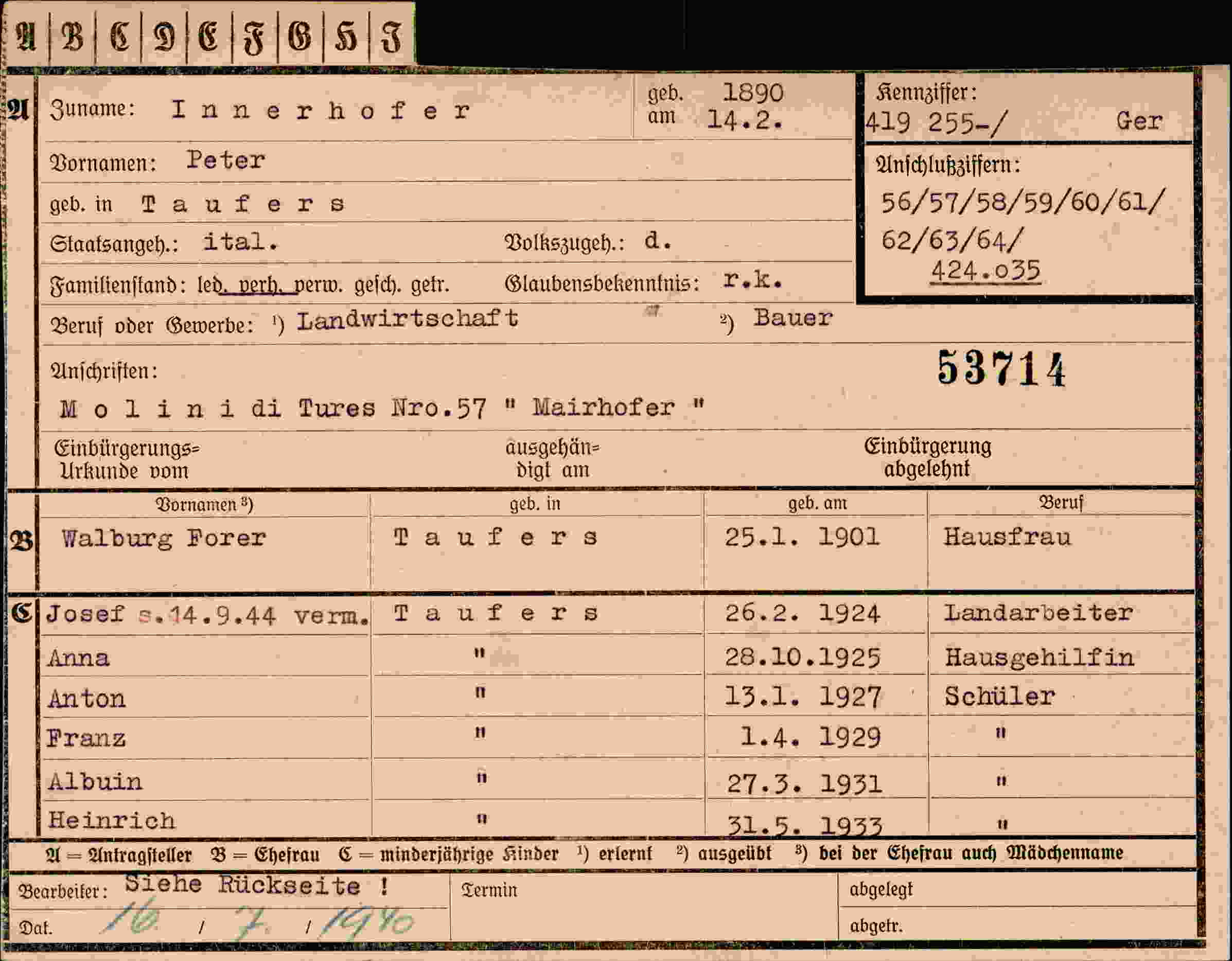
Task: Click the child name "Albuin"
Action: pyautogui.click(x=95, y=781)
